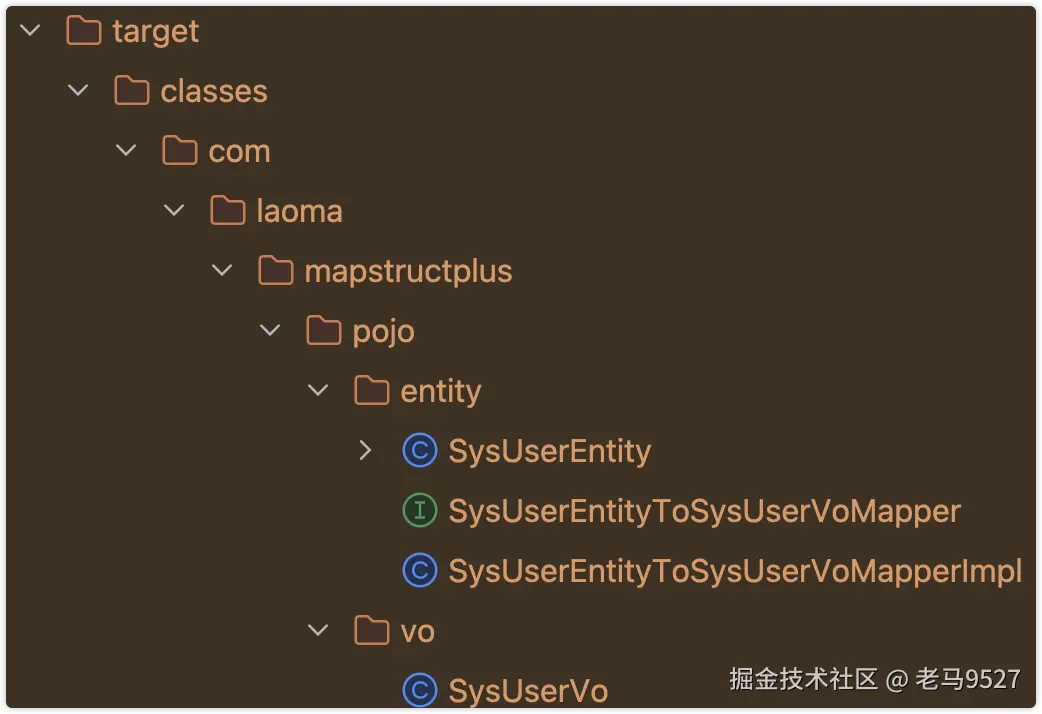Click the folder icon beside mapstructplus
Screen dimensions: 1042x714
[276, 270]
